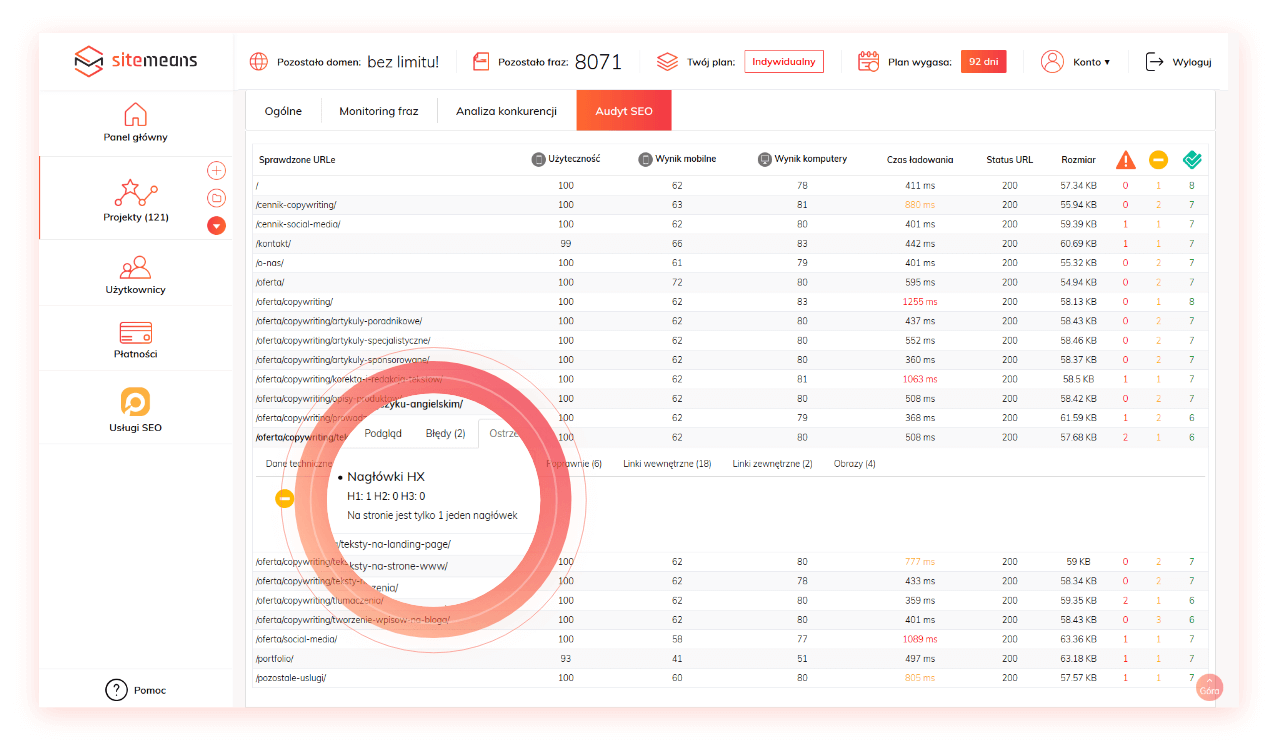The image size is (1278, 753).
Task: Collapse the yellow minus Nagłówki HX warning
Action: [285, 497]
